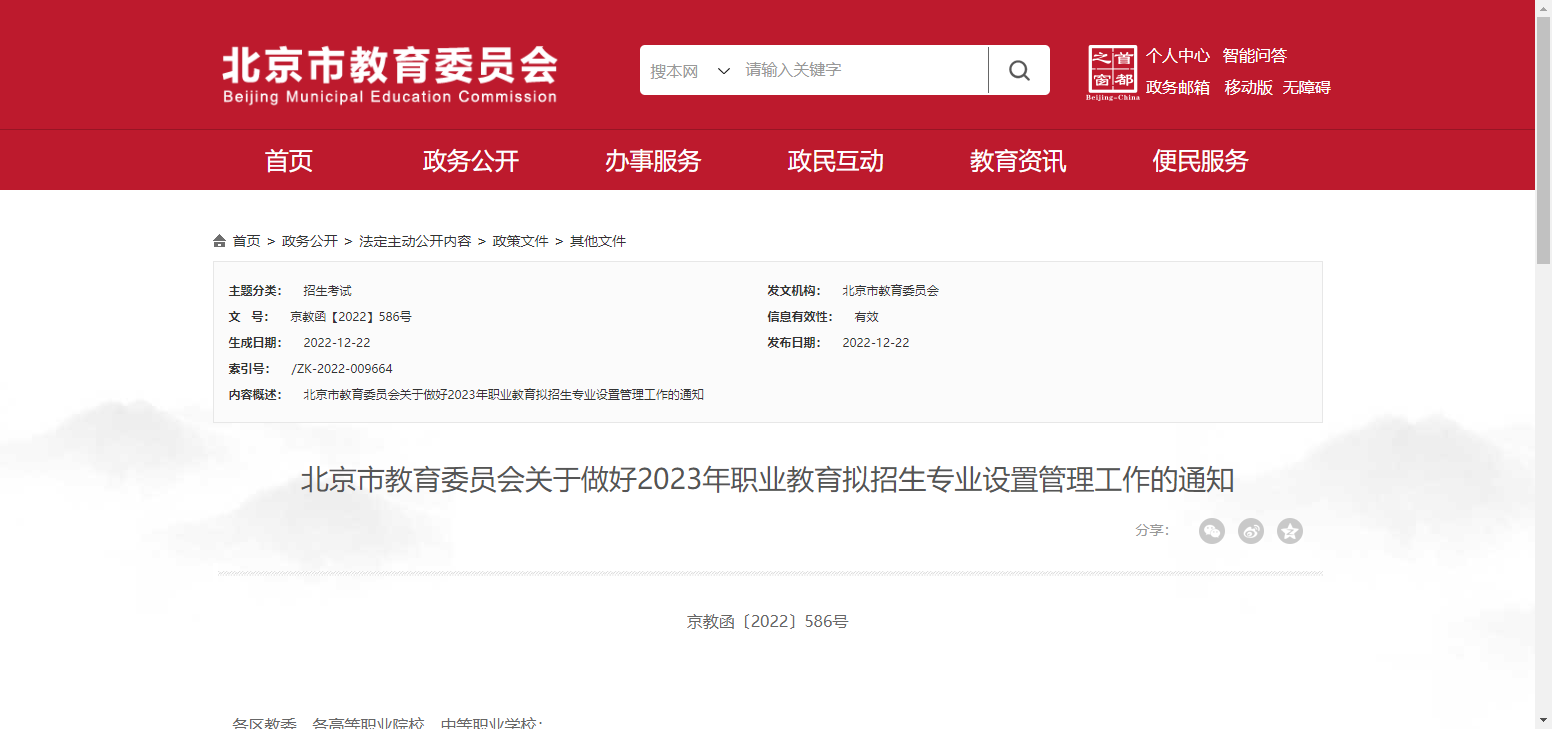Click the 北京市教育委员会 site logo
This screenshot has width=1552, height=729.
click(x=389, y=74)
